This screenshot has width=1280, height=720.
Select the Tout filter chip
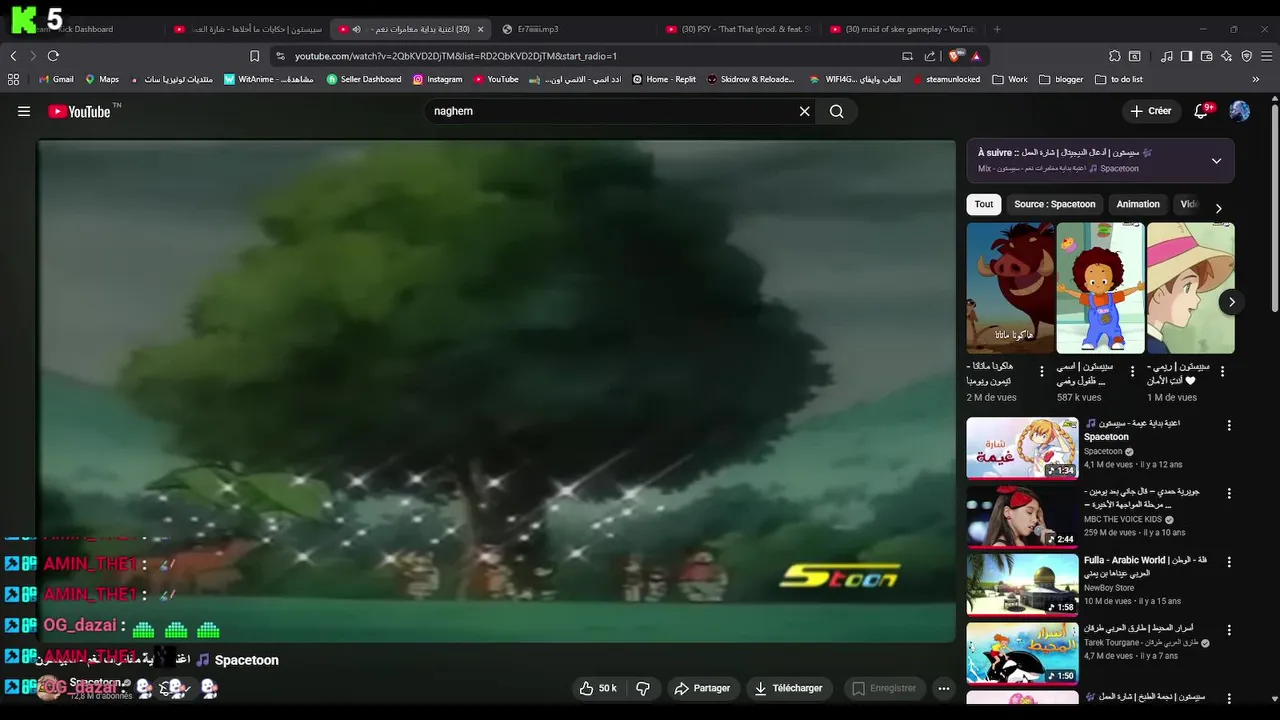(984, 204)
